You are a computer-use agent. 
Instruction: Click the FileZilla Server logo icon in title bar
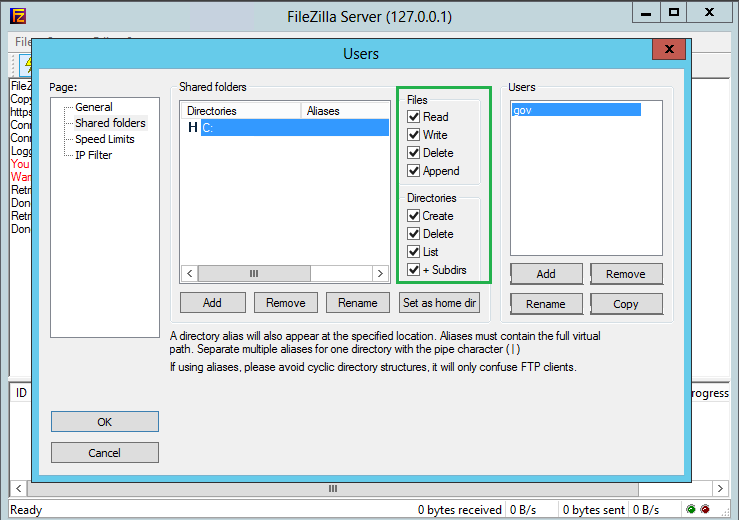click(17, 16)
